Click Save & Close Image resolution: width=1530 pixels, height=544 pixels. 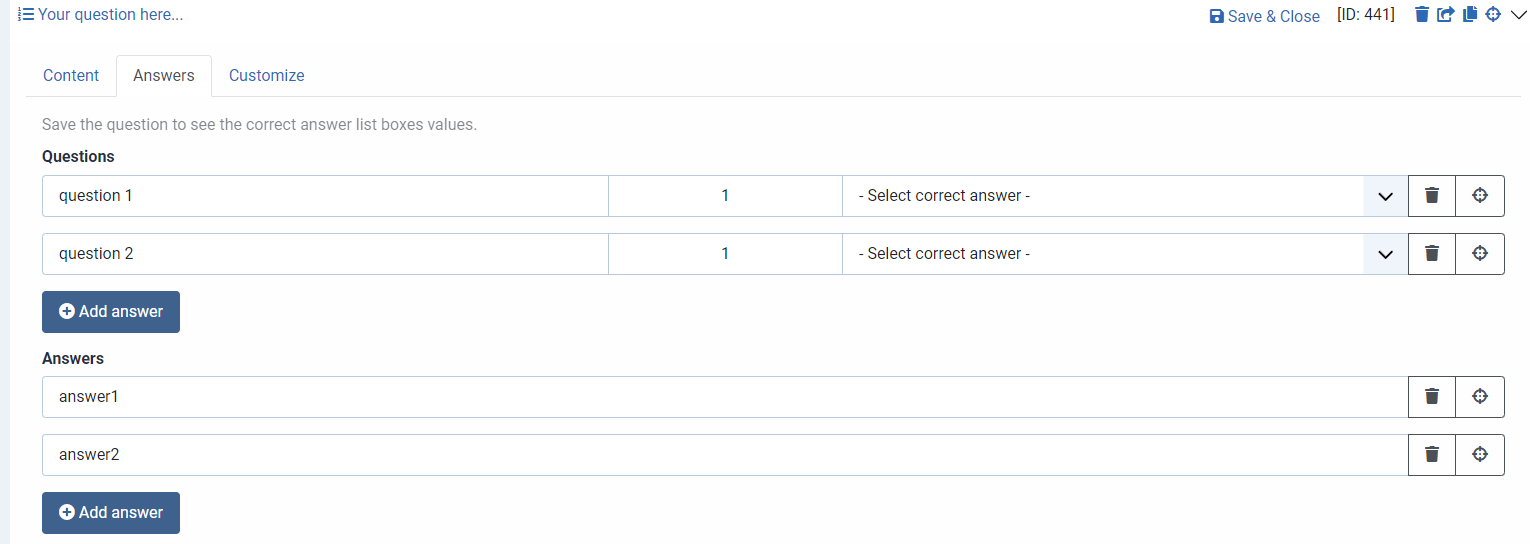coord(1265,16)
